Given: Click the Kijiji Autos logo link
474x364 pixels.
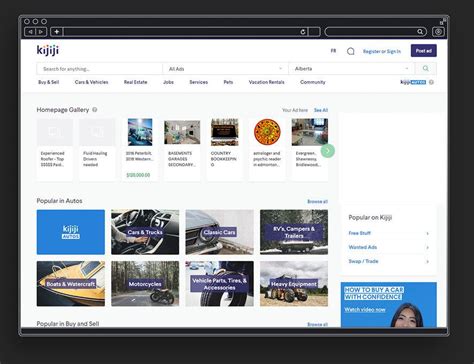Looking at the screenshot, I should click(413, 82).
